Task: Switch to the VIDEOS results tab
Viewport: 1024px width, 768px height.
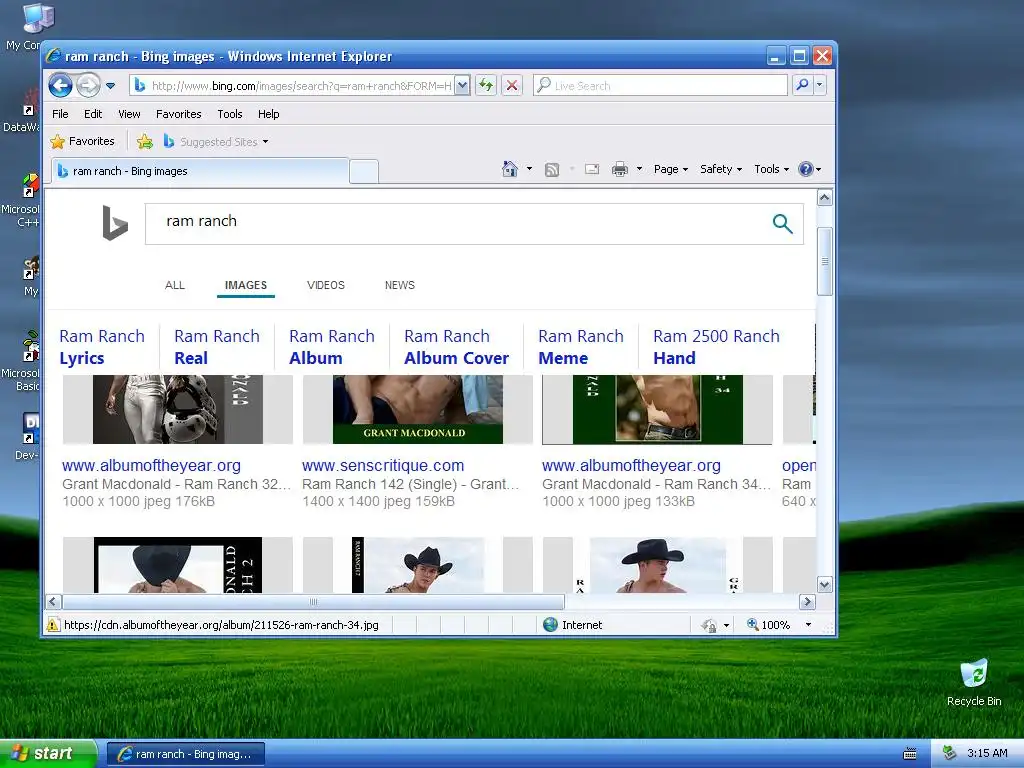Action: click(326, 285)
